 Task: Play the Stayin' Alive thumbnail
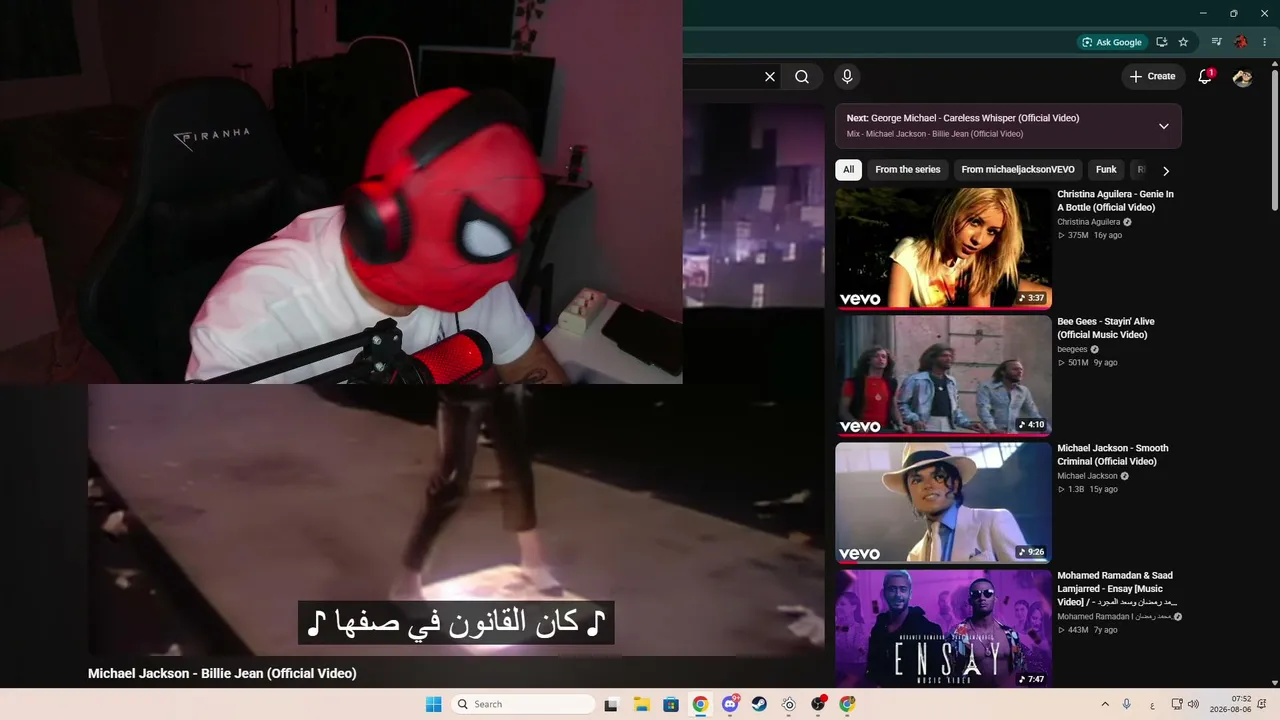[943, 375]
